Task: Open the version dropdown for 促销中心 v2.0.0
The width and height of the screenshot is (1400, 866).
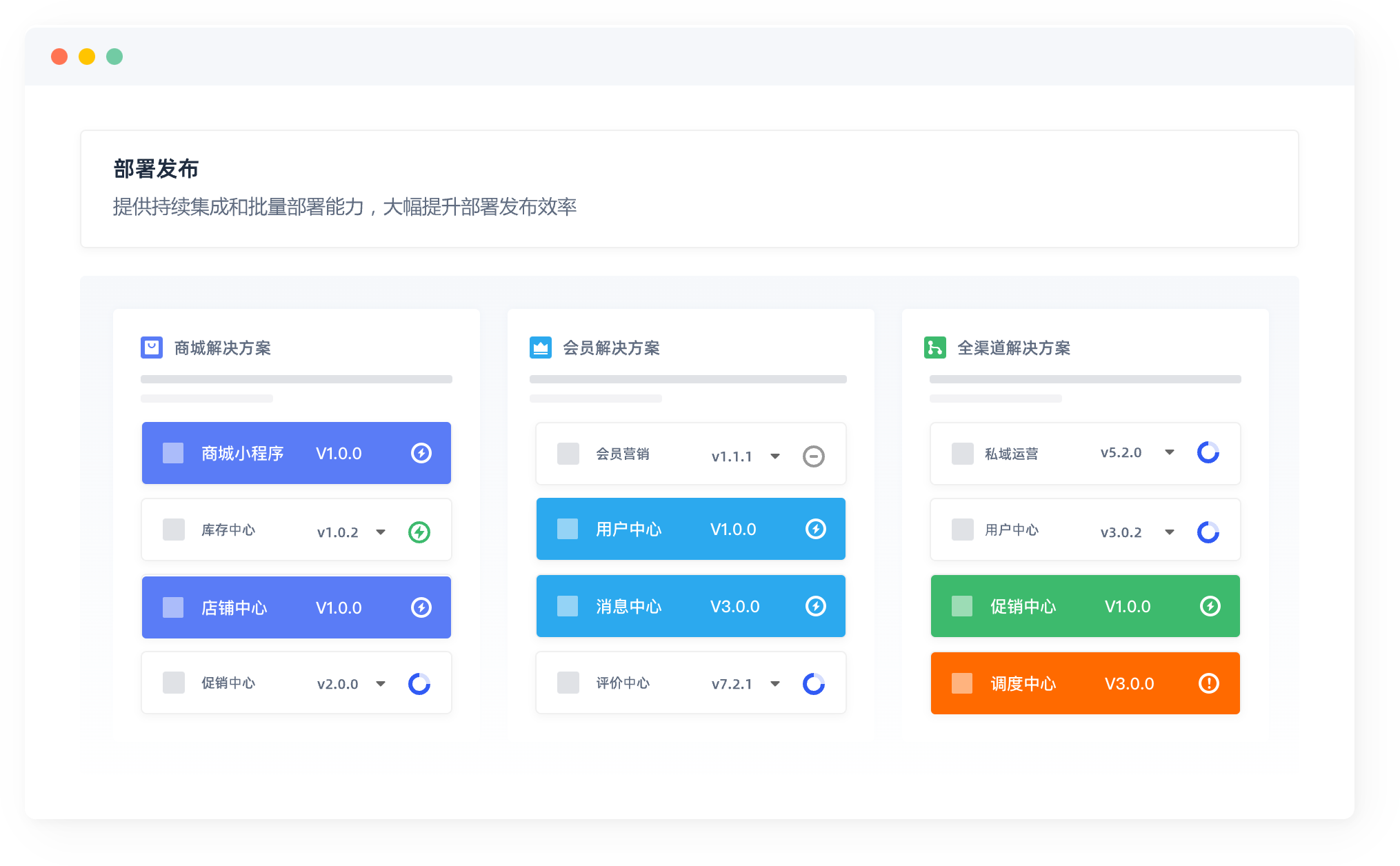Action: [380, 684]
